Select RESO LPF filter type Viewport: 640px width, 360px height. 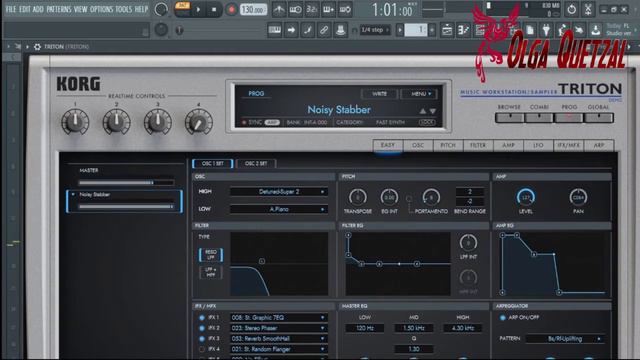pos(211,255)
